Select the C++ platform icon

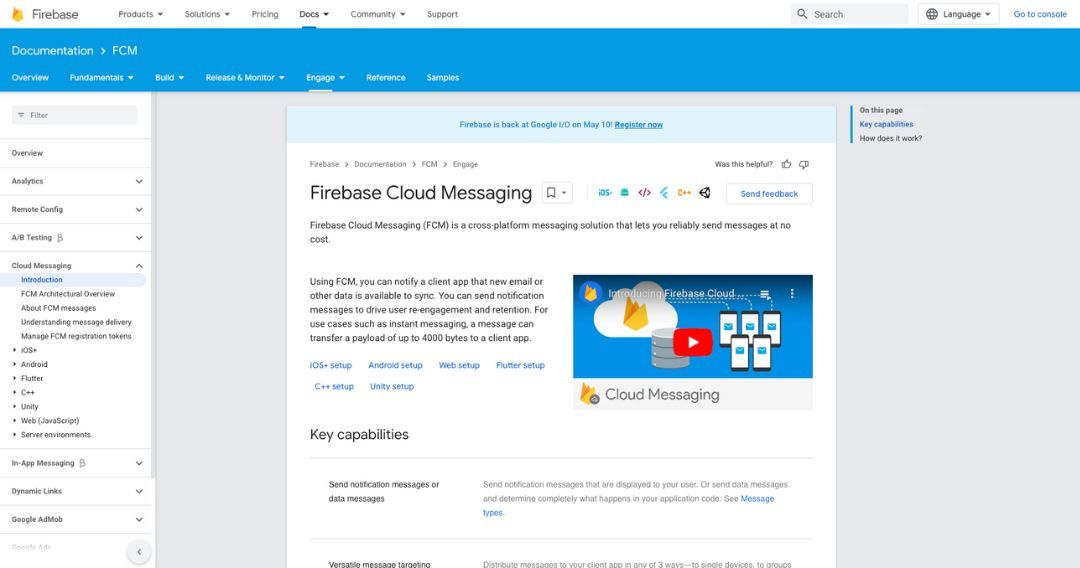tap(684, 193)
